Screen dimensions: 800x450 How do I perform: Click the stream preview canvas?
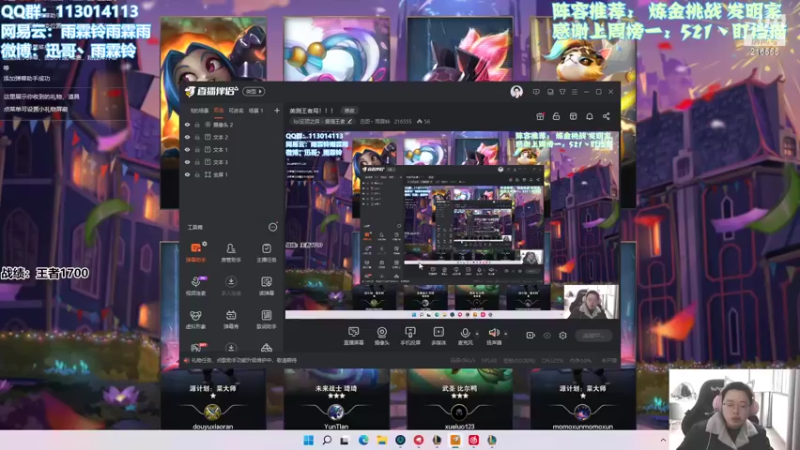(452, 225)
